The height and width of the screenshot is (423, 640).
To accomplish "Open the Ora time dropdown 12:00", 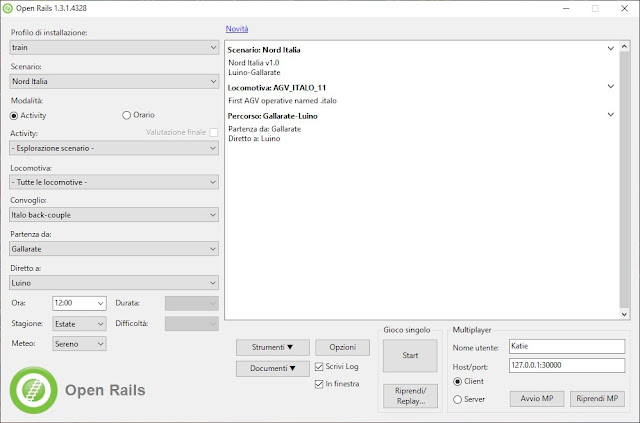I will (79, 303).
